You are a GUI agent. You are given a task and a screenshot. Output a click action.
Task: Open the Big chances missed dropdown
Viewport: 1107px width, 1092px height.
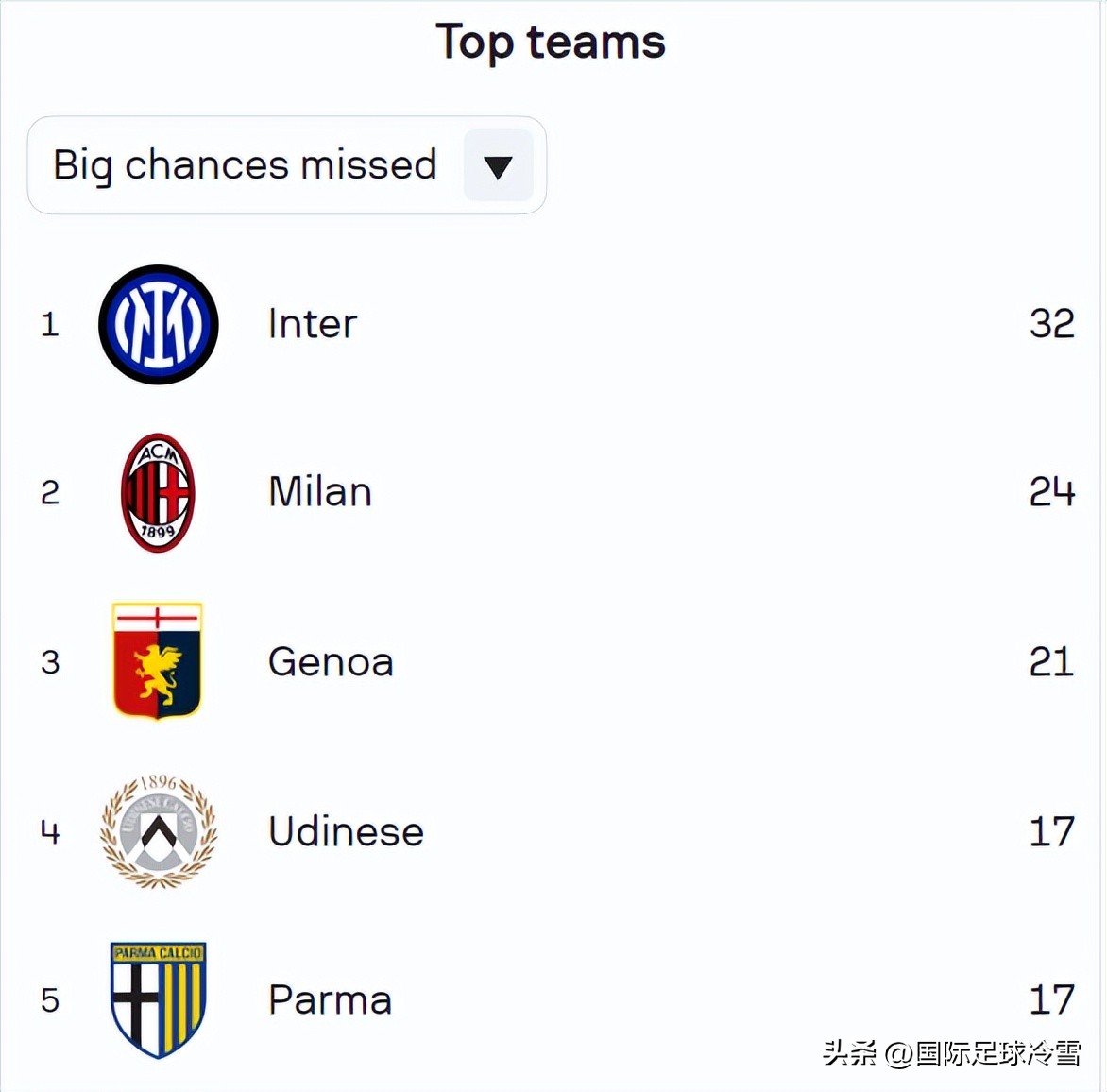(246, 165)
